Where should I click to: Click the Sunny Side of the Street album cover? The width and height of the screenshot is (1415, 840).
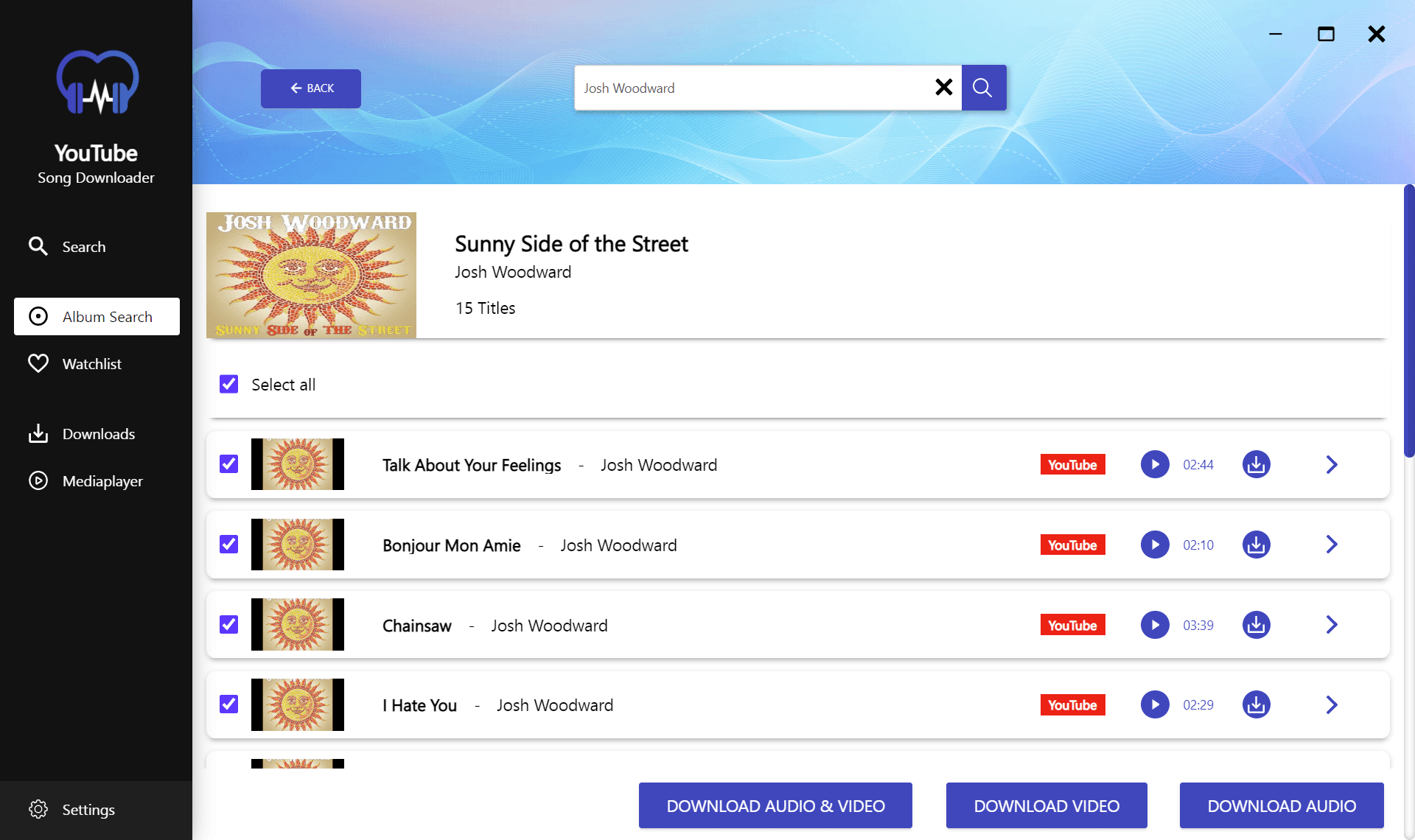pyautogui.click(x=311, y=275)
